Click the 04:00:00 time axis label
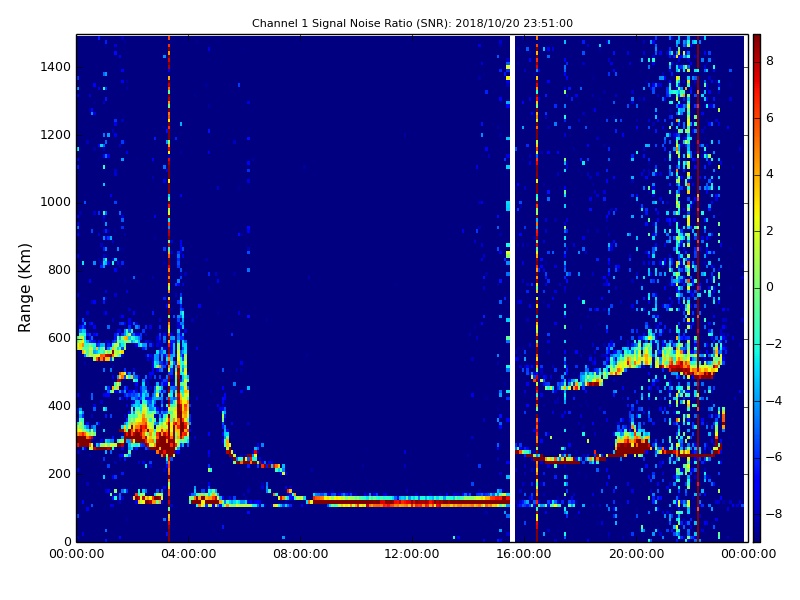 (189, 554)
